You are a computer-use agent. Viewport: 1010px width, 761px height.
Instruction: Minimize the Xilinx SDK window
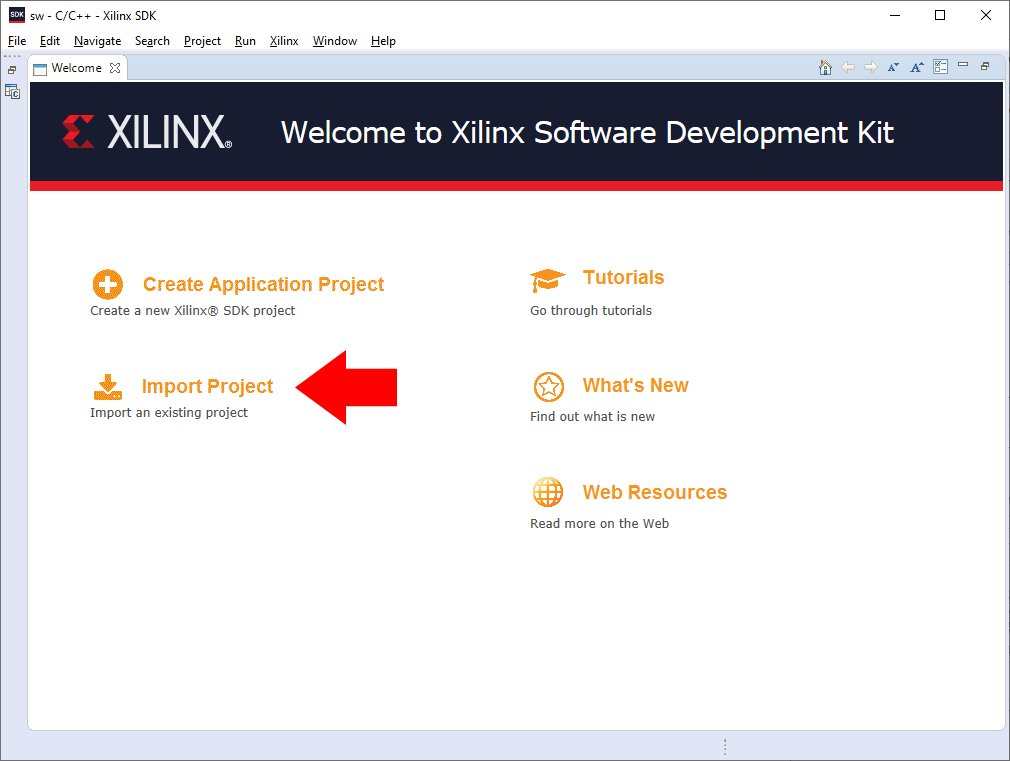tap(895, 15)
